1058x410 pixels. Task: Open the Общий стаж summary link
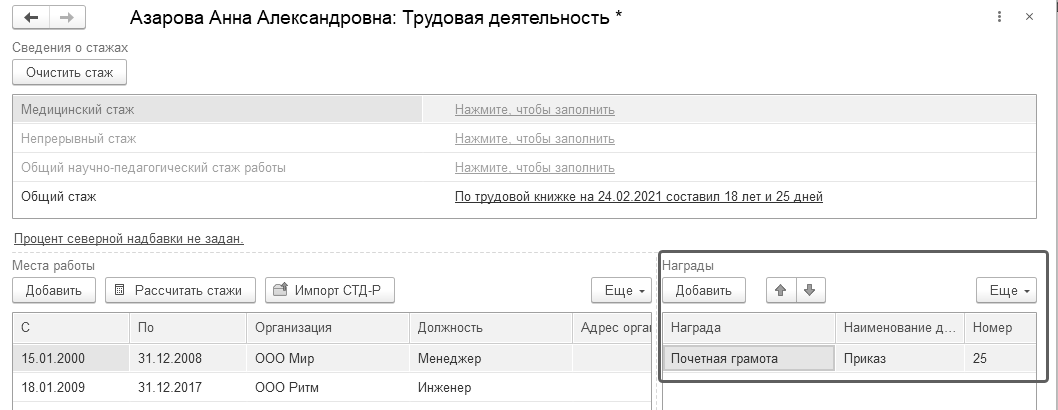click(x=638, y=197)
